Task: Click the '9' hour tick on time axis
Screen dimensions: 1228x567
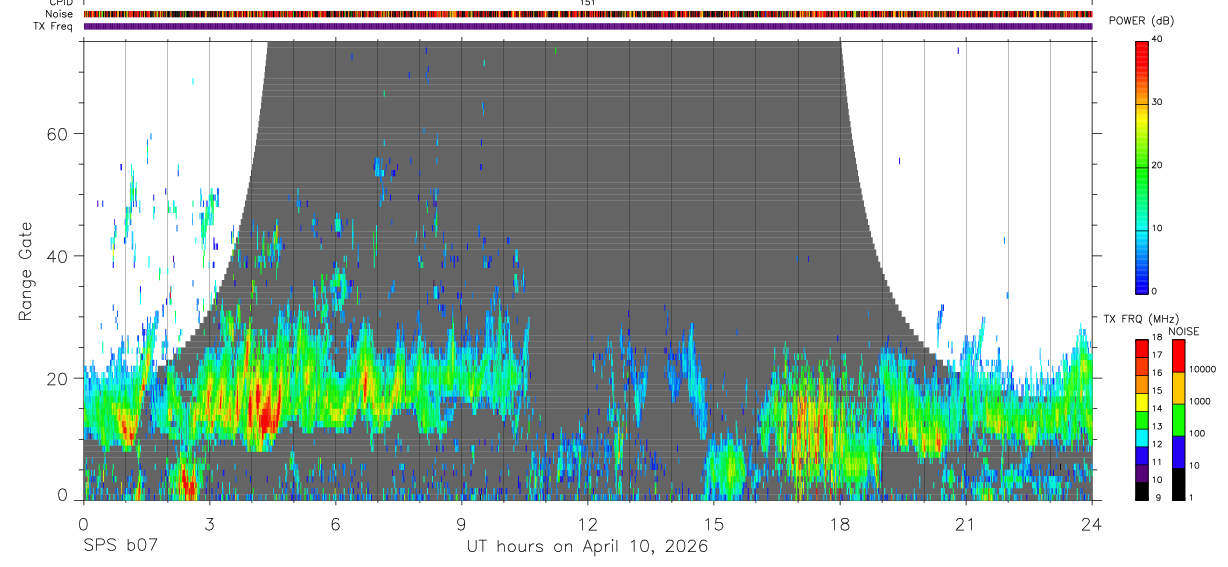Action: coord(461,523)
